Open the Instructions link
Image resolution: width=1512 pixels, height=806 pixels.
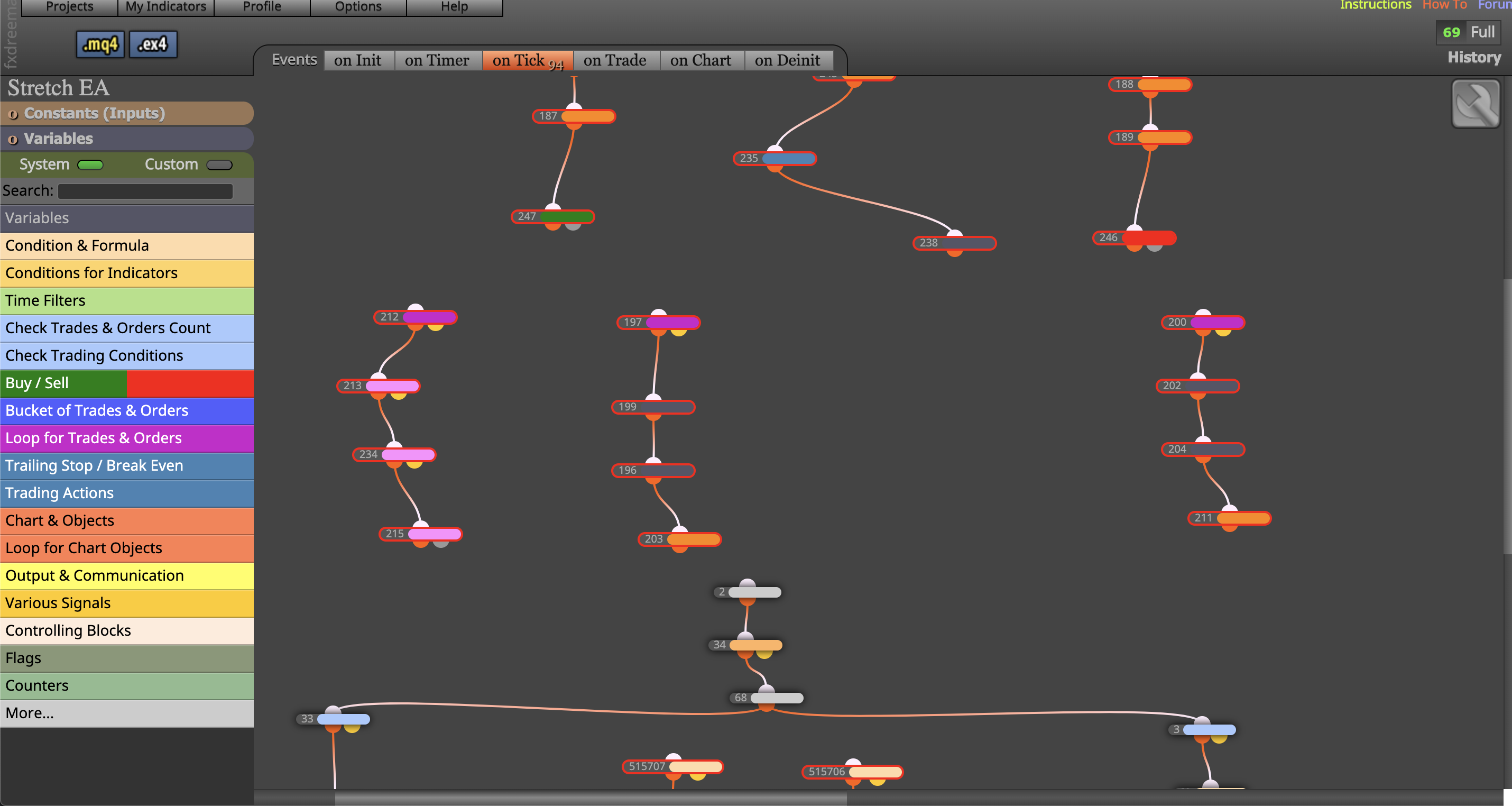tap(1375, 5)
